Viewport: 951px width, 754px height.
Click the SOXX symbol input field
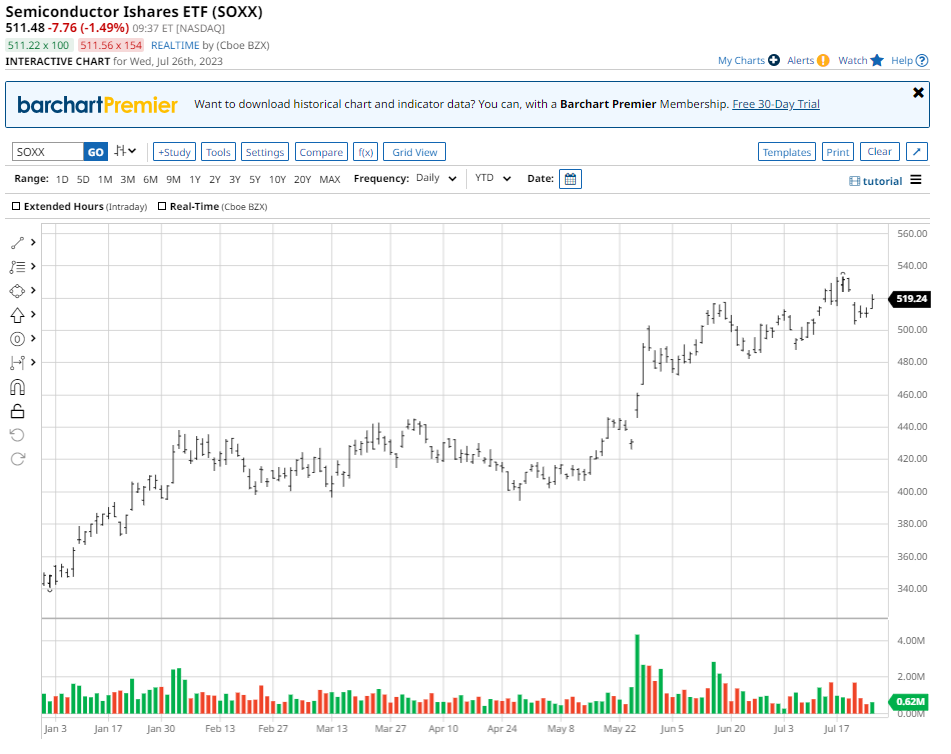click(x=47, y=152)
